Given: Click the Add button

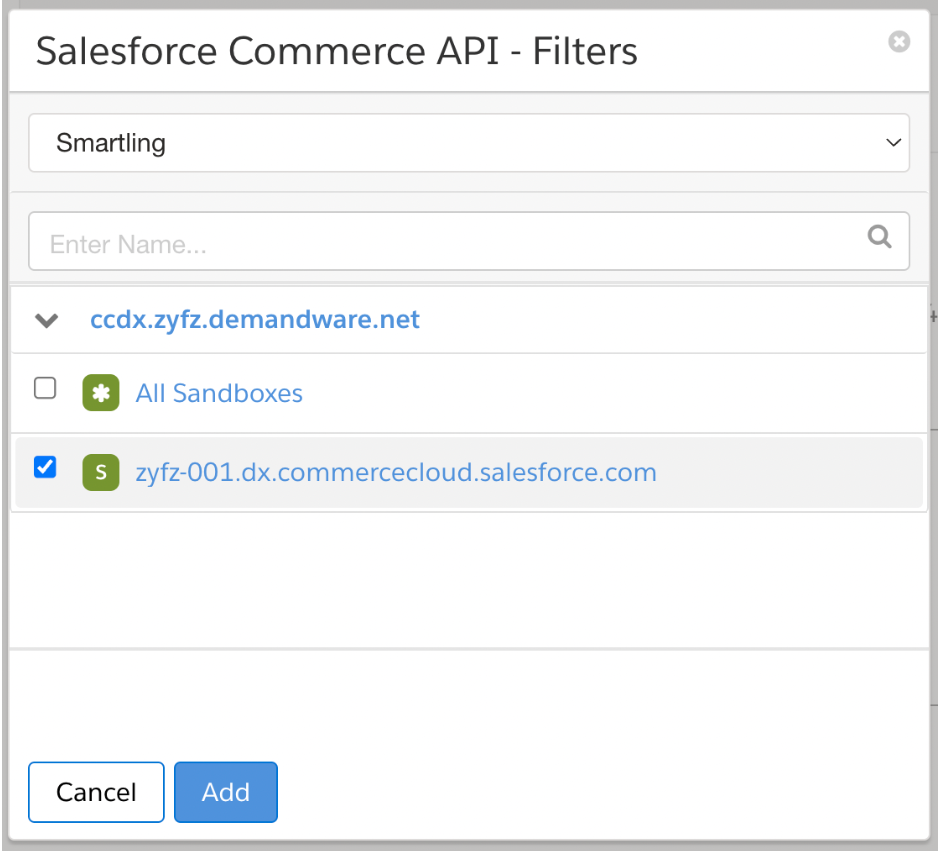Looking at the screenshot, I should [226, 792].
